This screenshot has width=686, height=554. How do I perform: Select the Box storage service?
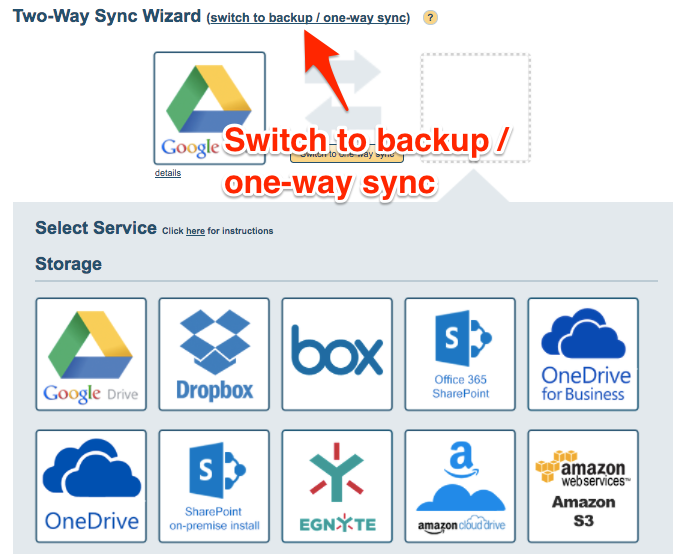tap(337, 354)
